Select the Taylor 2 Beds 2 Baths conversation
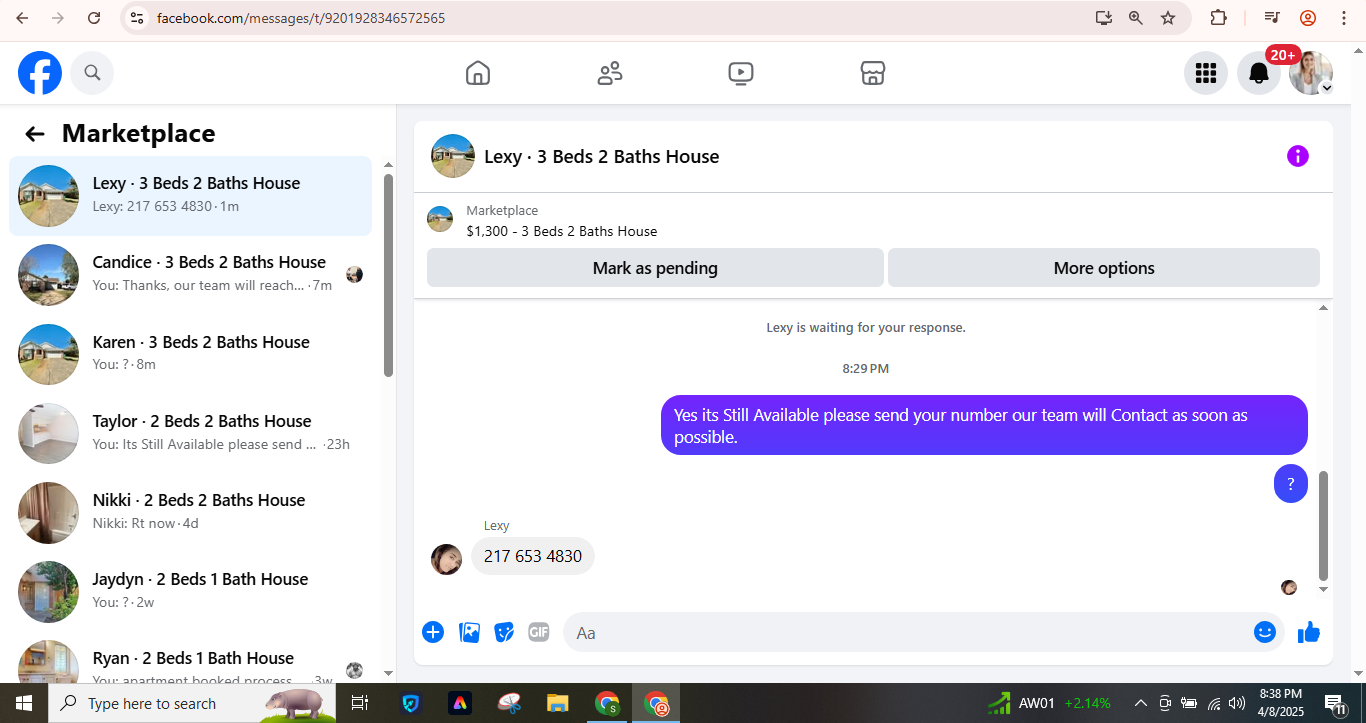Screen dimensions: 1366x723 pyautogui.click(x=190, y=433)
